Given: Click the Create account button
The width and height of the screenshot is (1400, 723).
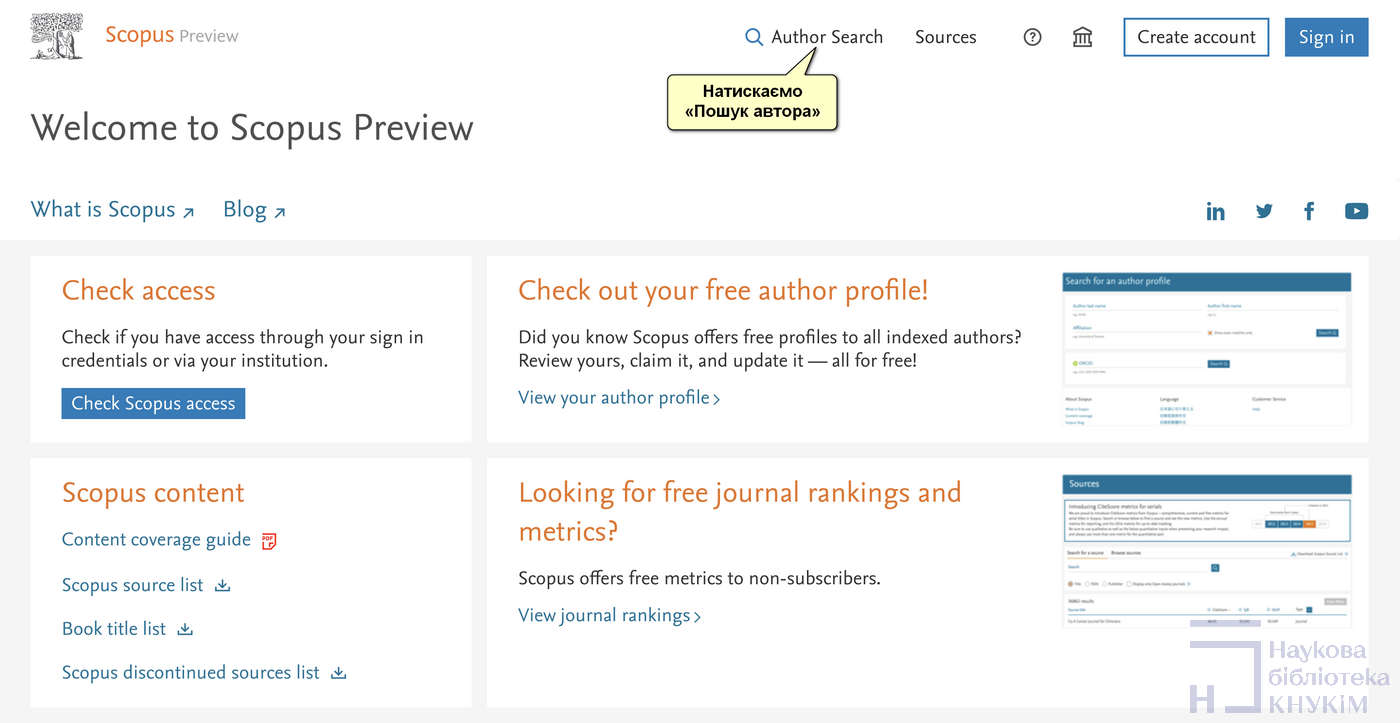Looking at the screenshot, I should point(1196,37).
